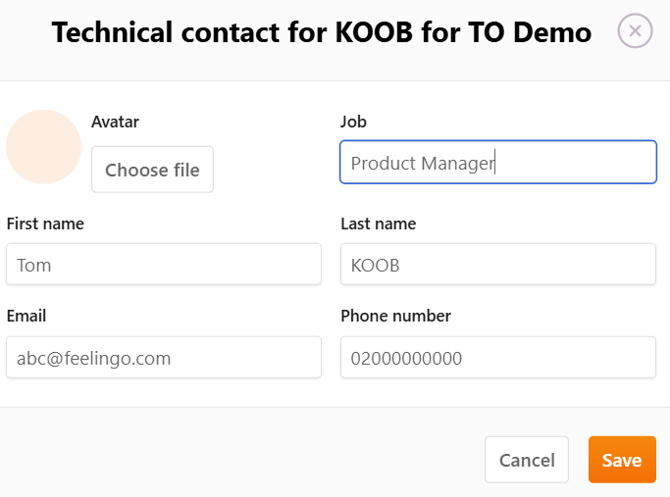Click the Avatar label text
This screenshot has width=670, height=497.
(115, 122)
